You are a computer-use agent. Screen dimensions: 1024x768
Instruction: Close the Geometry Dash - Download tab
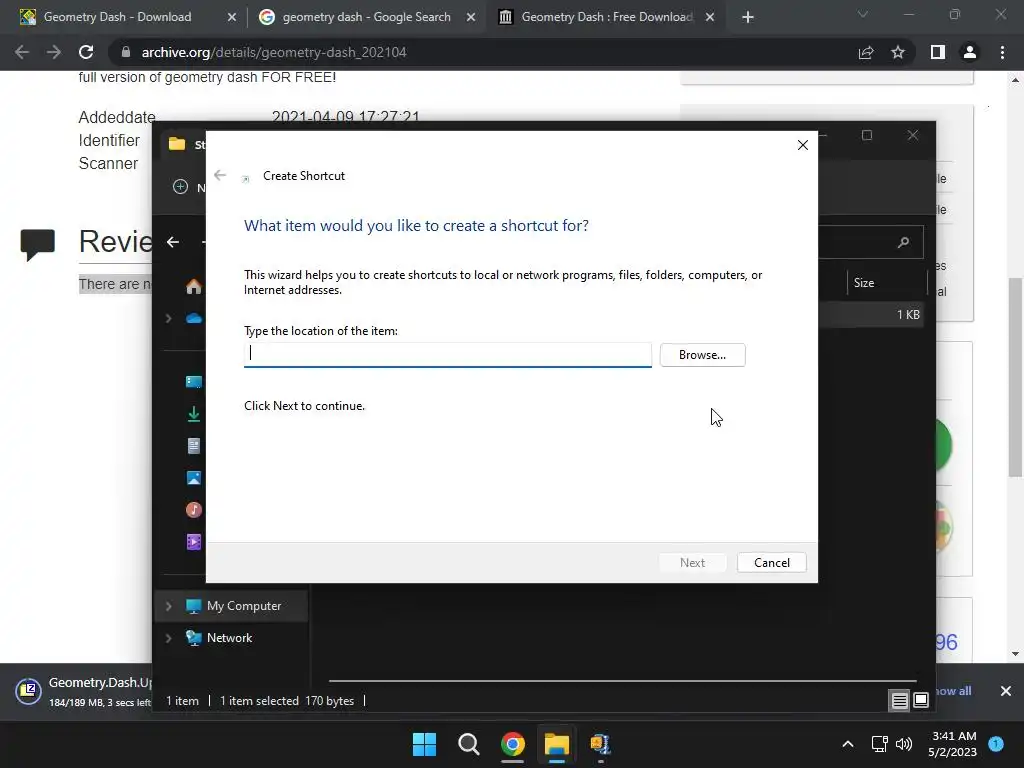[231, 18]
